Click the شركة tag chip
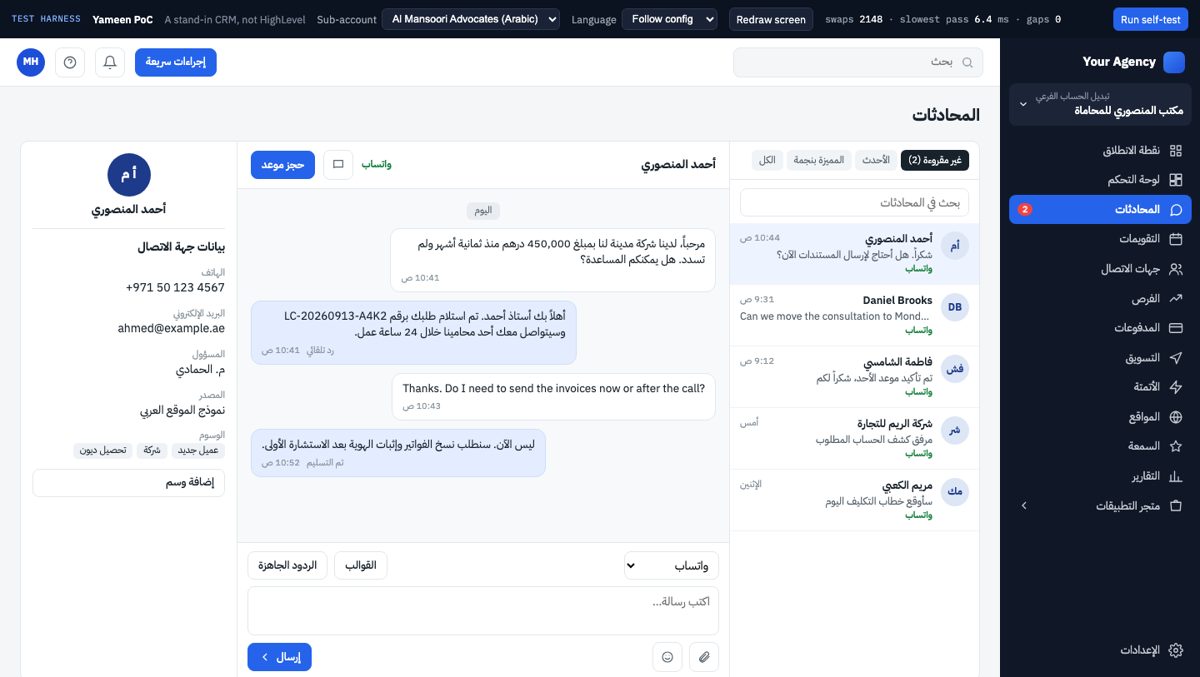The image size is (1200, 677). [153, 451]
